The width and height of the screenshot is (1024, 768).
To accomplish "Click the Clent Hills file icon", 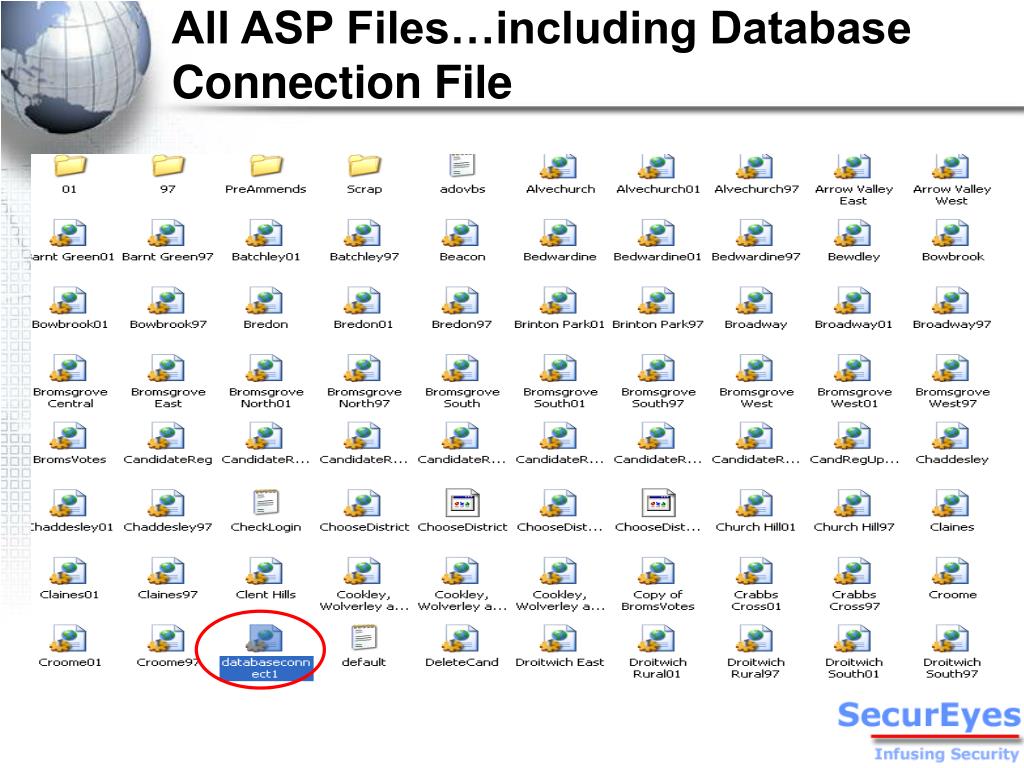I will point(266,571).
